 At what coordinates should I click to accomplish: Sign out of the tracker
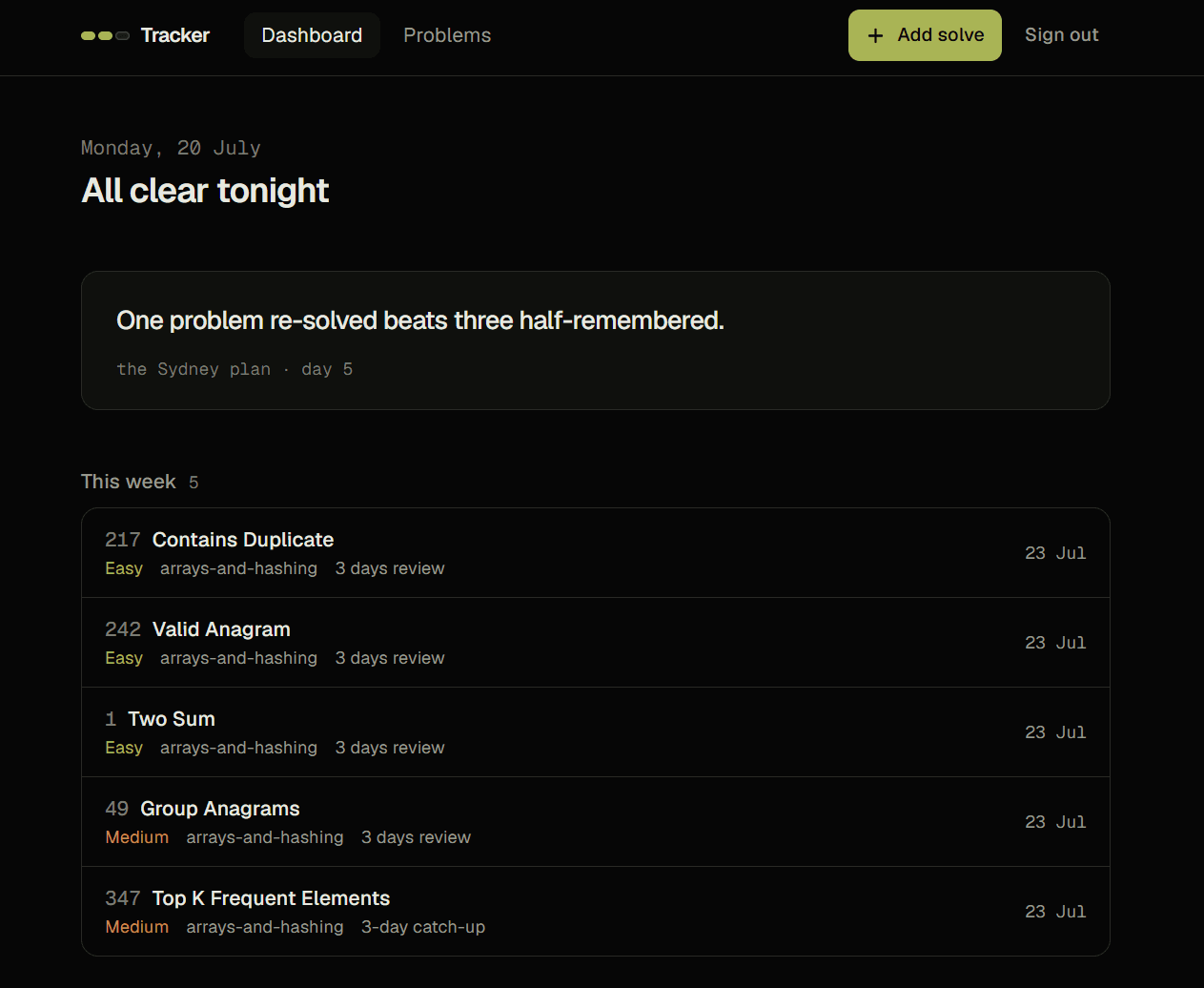point(1061,35)
